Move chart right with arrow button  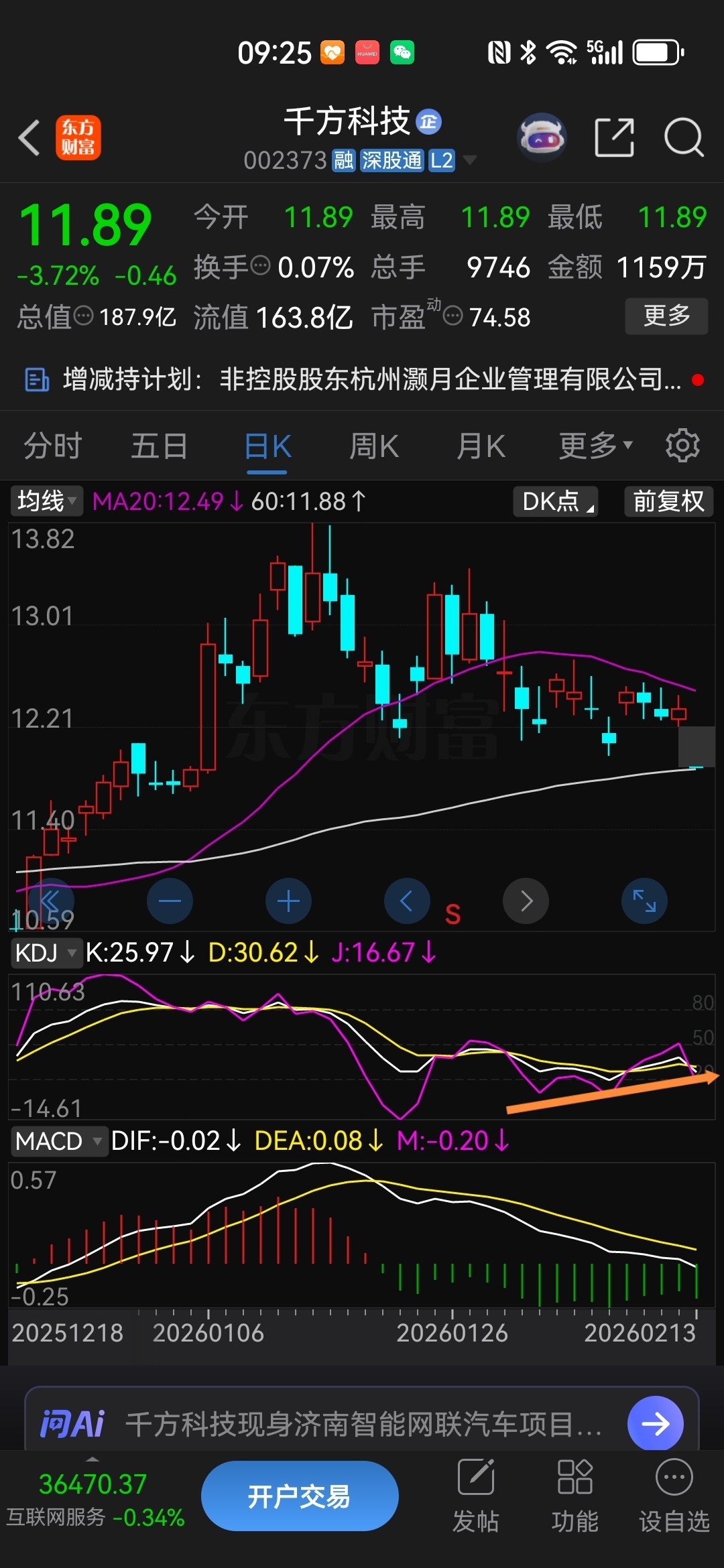(x=526, y=901)
